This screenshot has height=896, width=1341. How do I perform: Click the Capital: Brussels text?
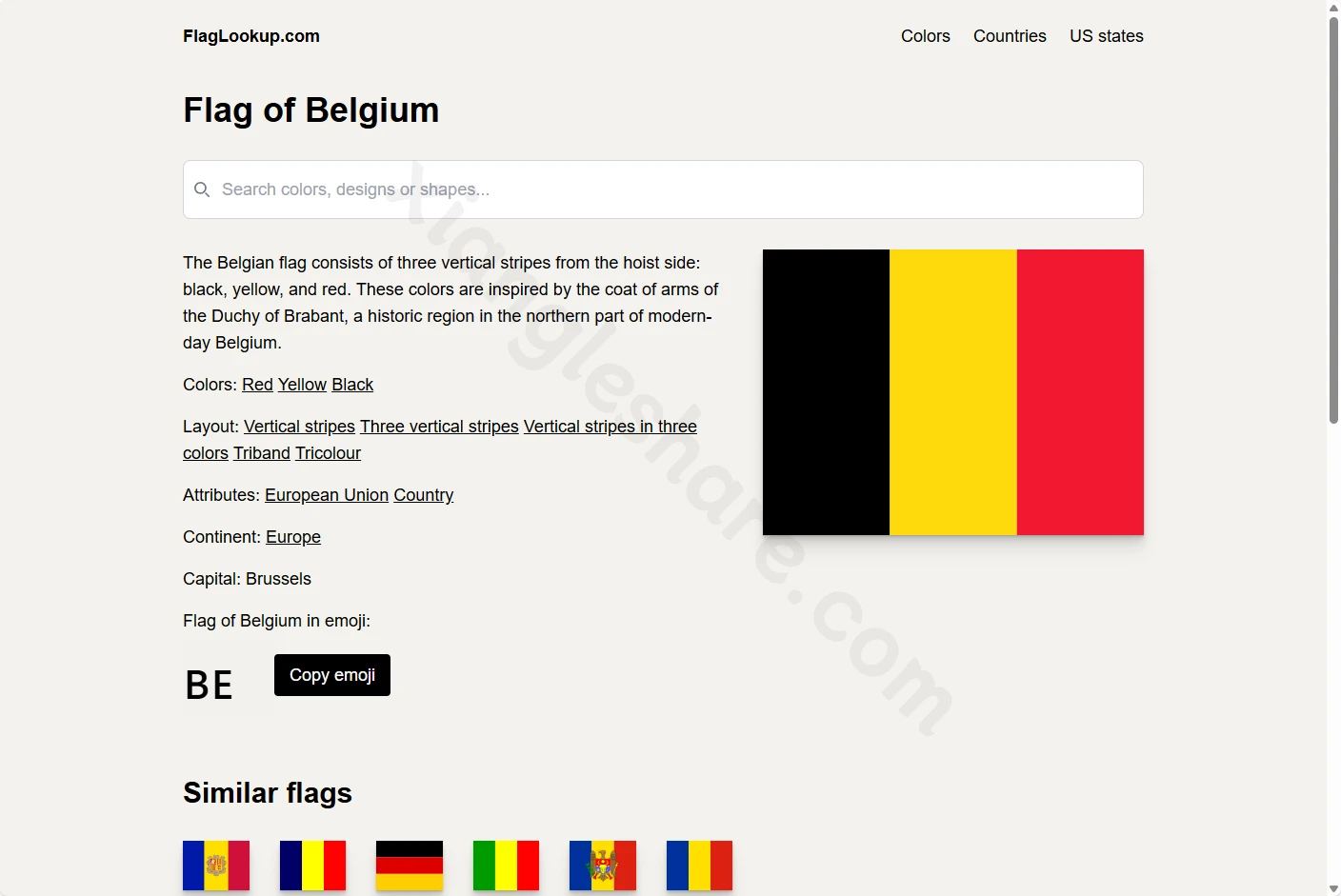(x=247, y=579)
